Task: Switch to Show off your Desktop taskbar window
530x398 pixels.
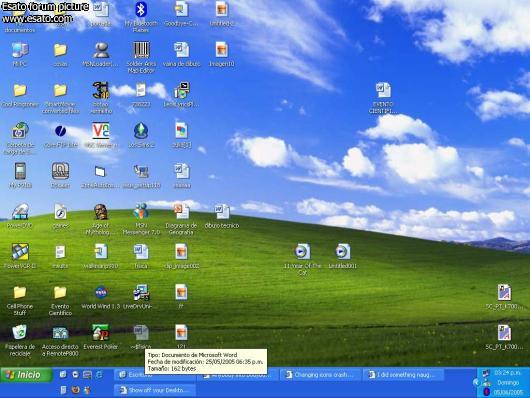Action: point(154,390)
